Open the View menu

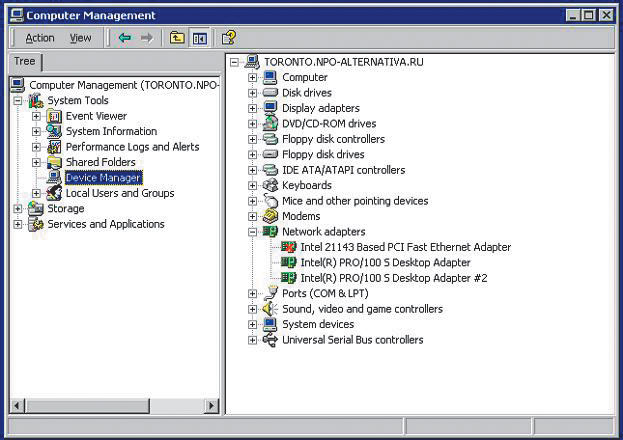click(80, 38)
